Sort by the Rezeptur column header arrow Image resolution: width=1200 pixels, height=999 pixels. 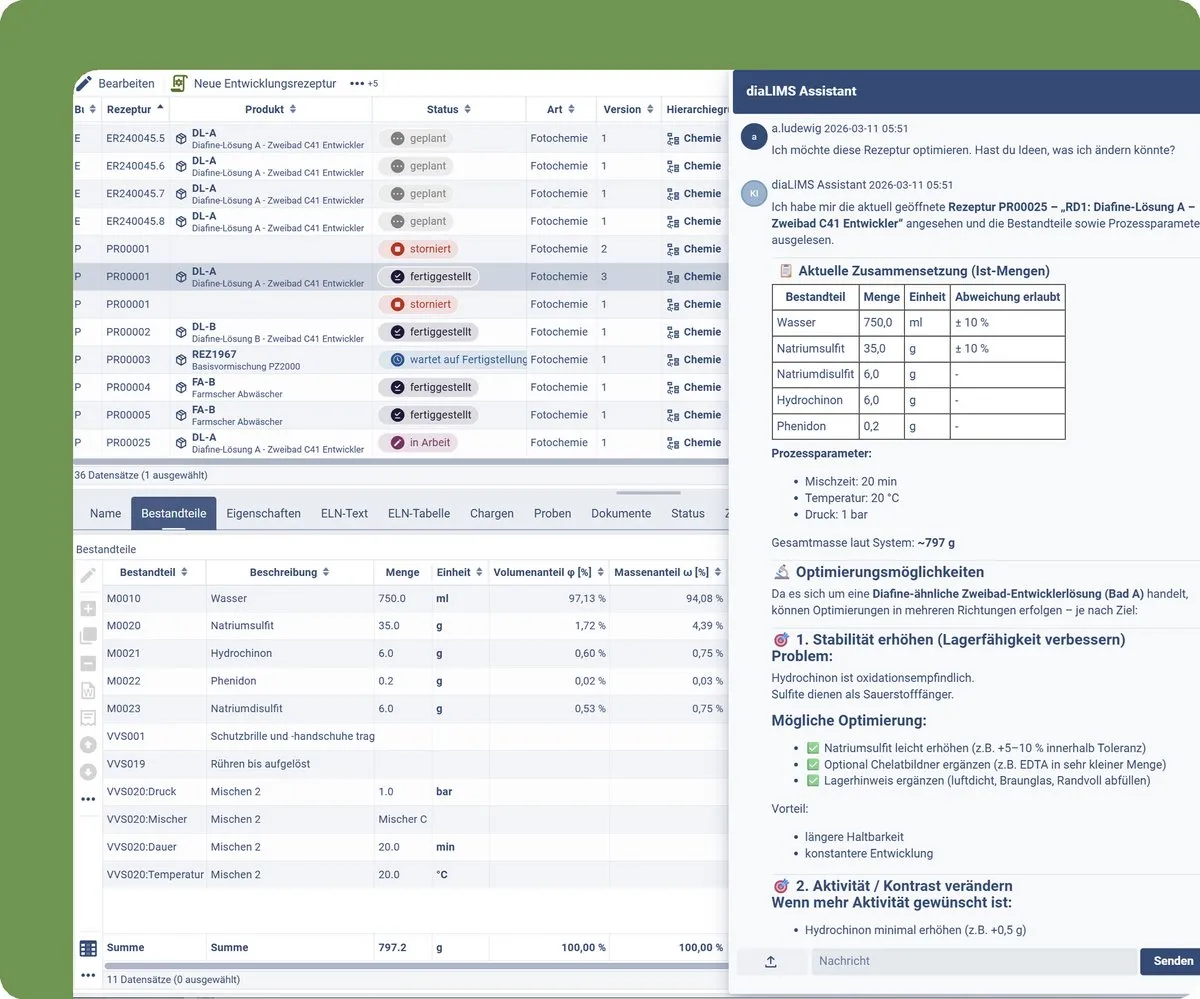point(160,108)
